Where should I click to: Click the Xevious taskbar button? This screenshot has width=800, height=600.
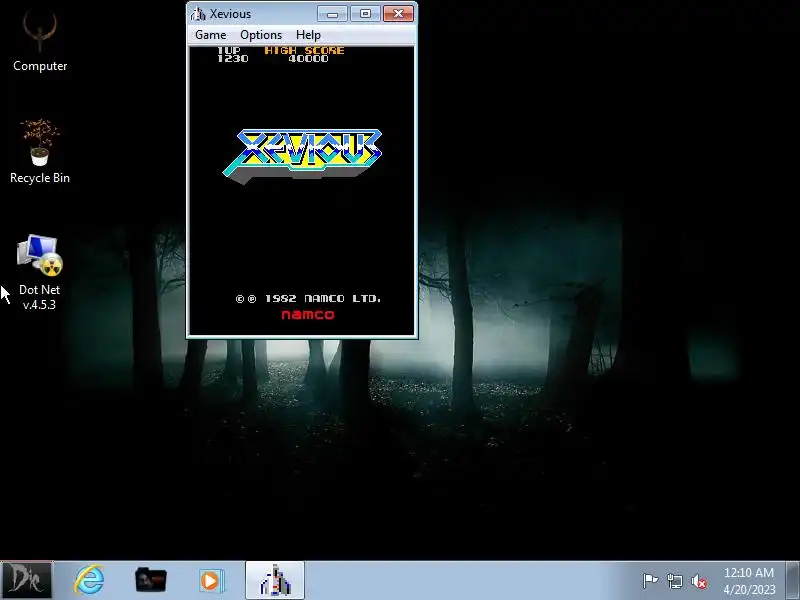(275, 580)
